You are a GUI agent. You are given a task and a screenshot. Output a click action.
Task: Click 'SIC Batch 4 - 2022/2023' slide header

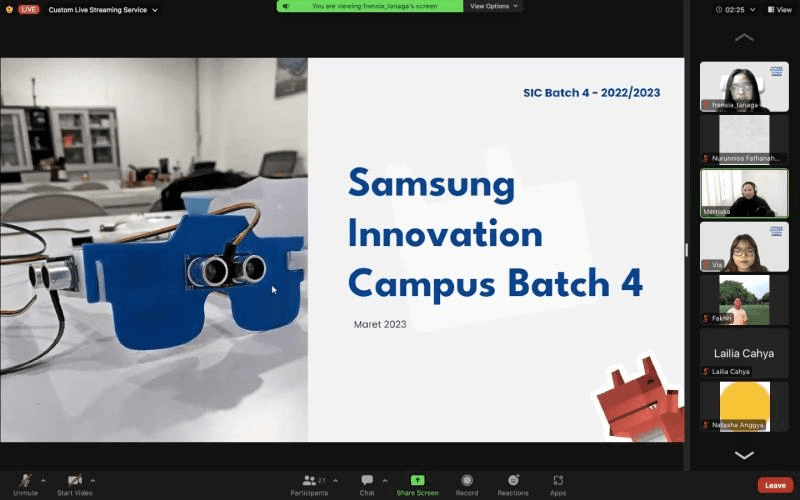tap(591, 93)
